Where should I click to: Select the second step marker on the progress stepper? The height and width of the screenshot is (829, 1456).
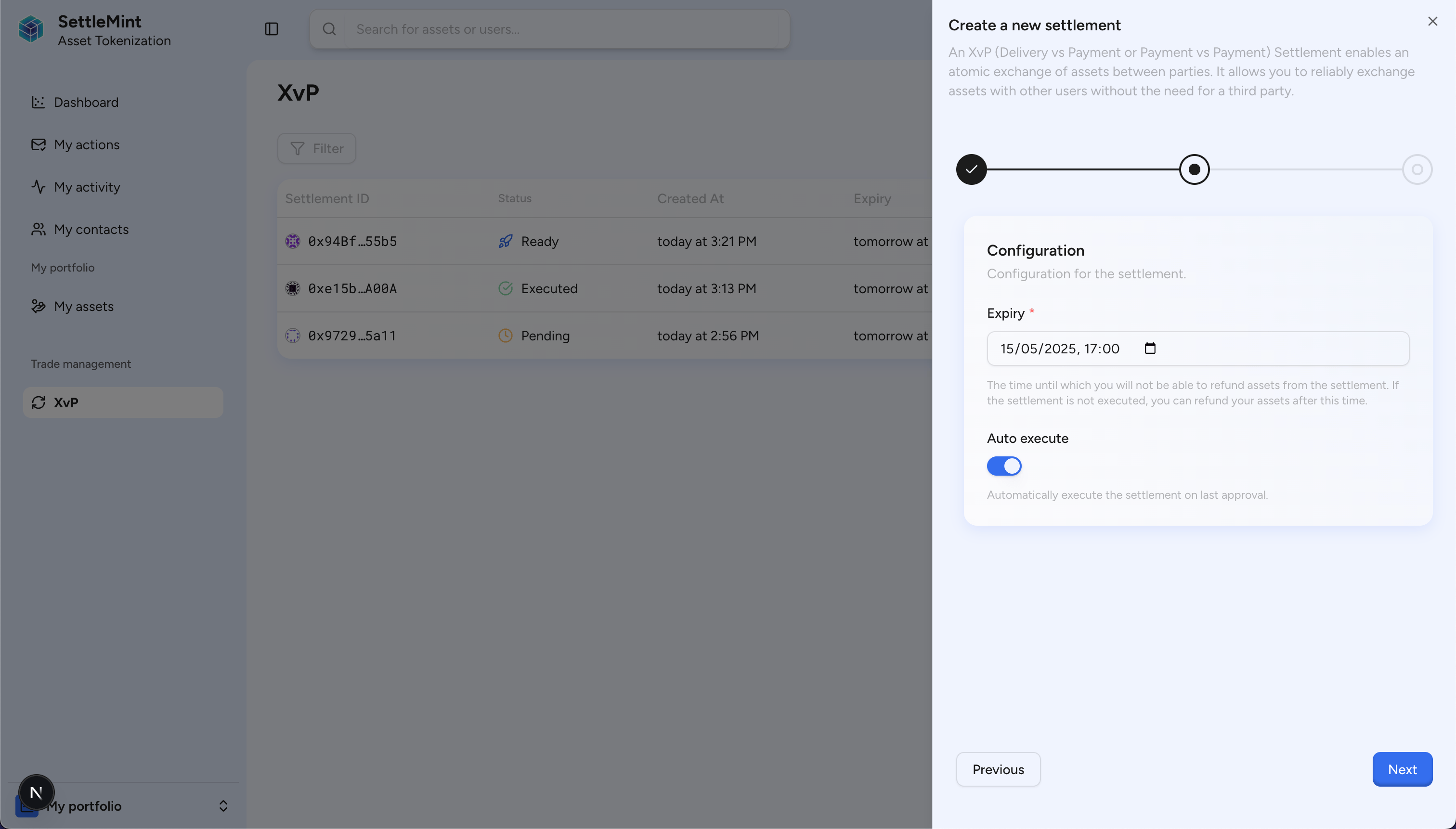(x=1194, y=169)
